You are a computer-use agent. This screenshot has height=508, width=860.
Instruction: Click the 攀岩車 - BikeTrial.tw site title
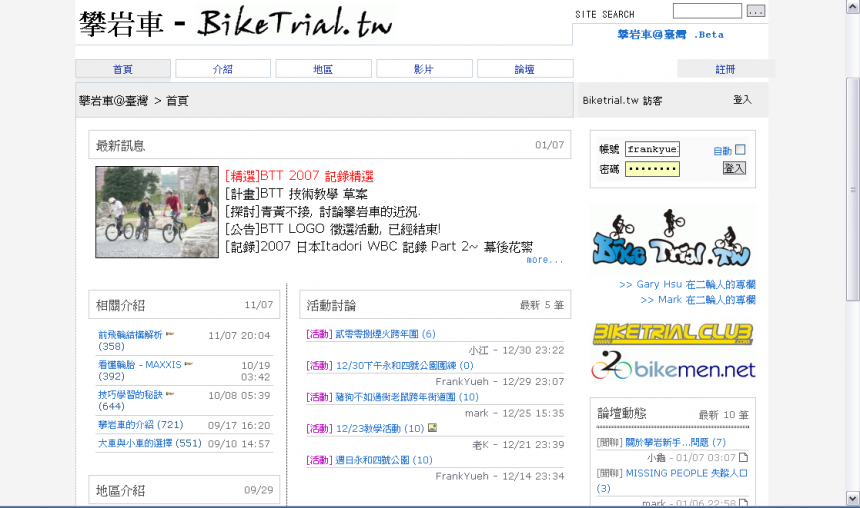pos(236,23)
